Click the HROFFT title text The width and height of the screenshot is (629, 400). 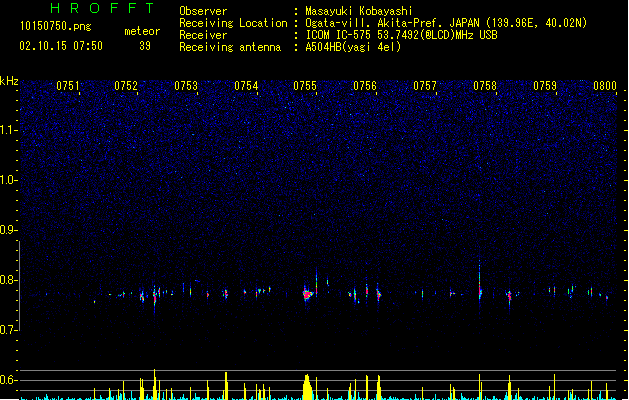(103, 8)
